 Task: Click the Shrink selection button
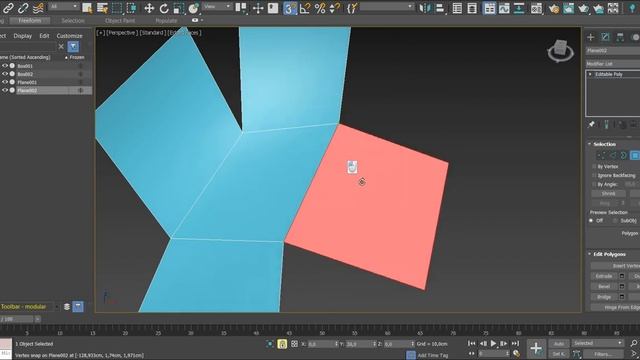[609, 193]
